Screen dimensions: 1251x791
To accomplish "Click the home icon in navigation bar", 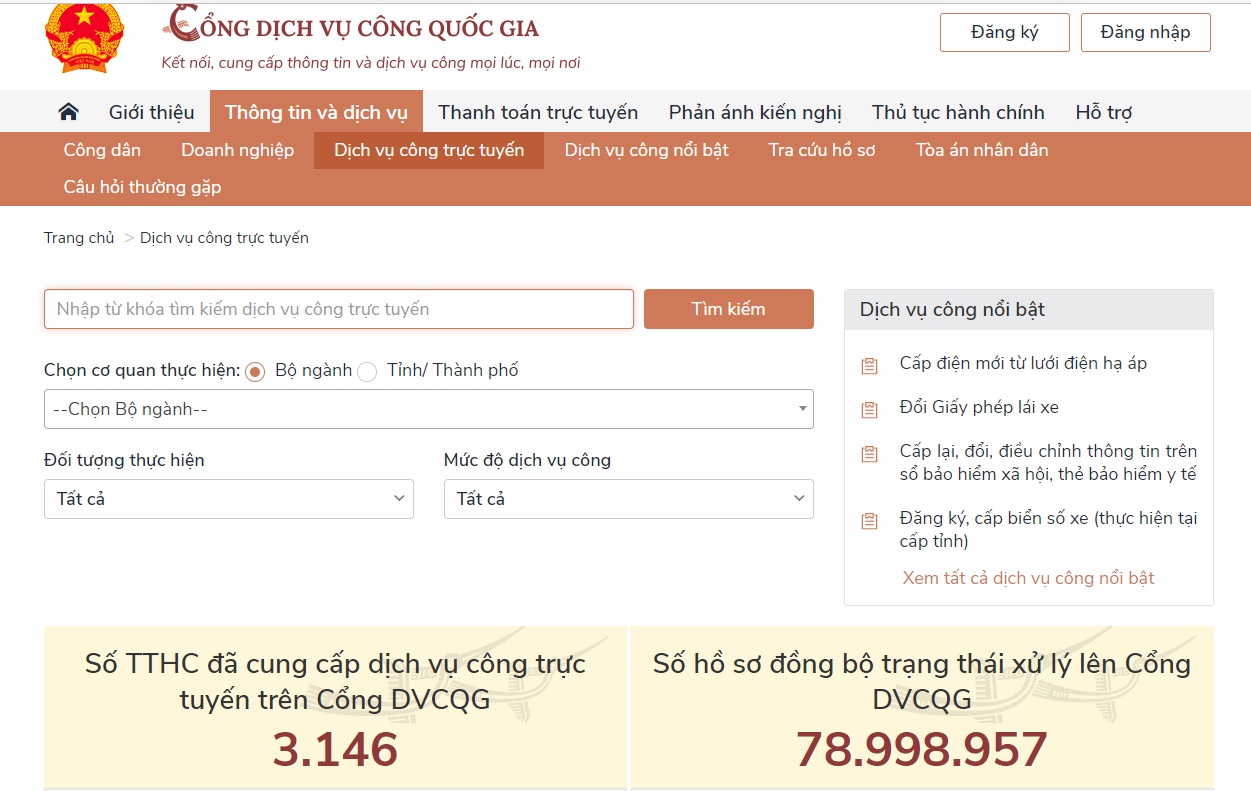I will (x=68, y=112).
